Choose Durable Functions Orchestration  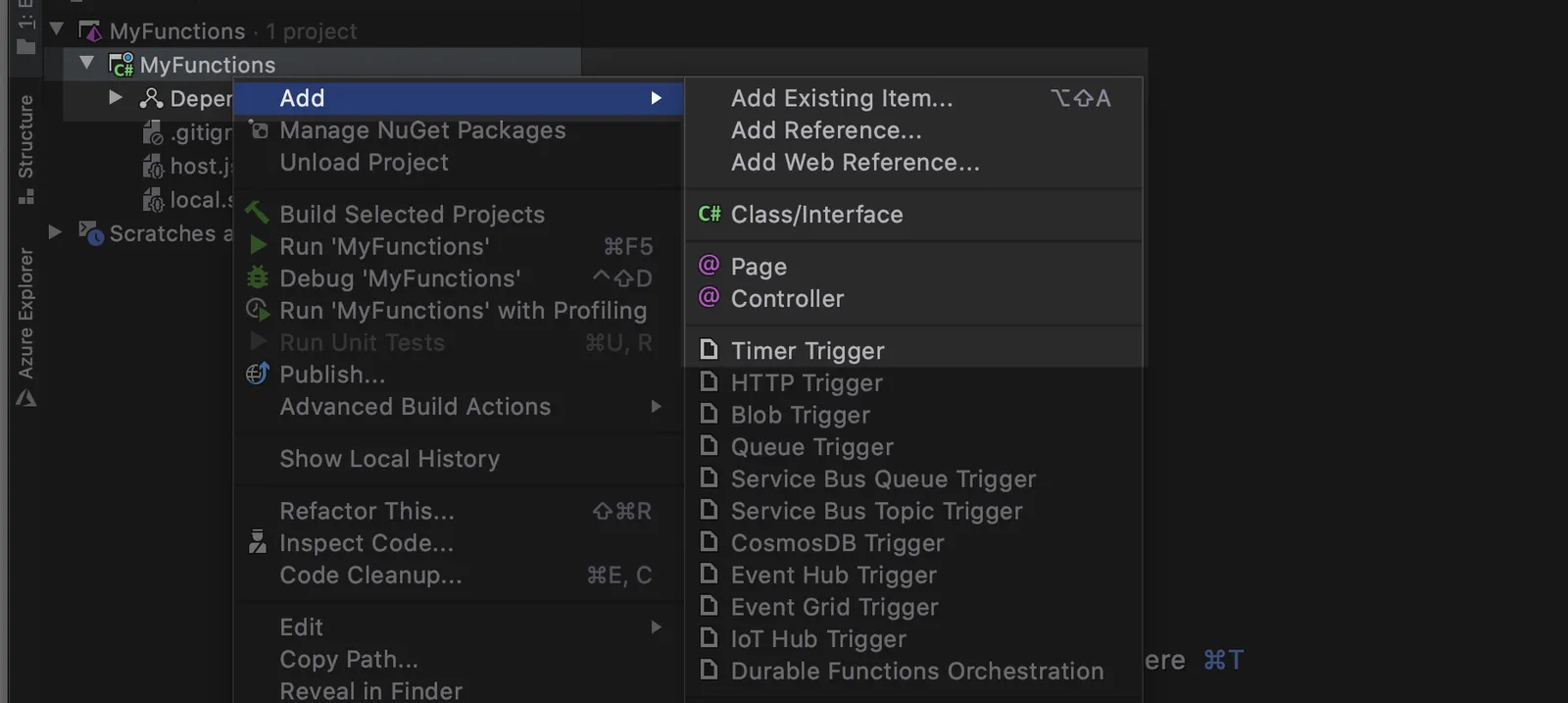point(913,672)
